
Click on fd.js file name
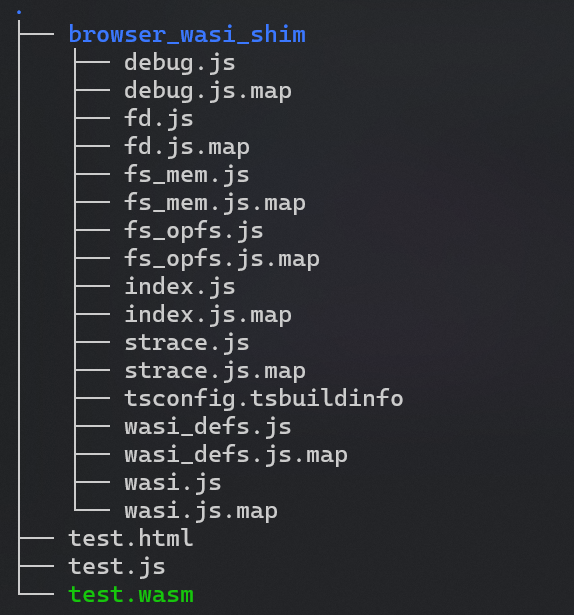pos(159,119)
